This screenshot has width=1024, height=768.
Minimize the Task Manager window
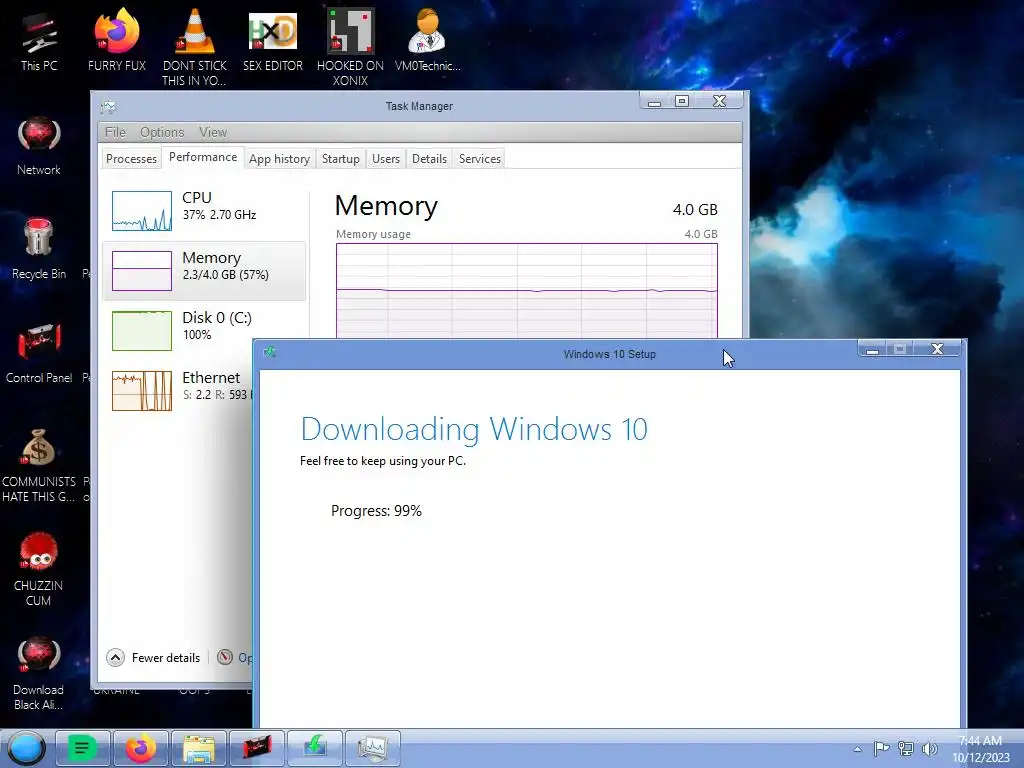pos(654,101)
